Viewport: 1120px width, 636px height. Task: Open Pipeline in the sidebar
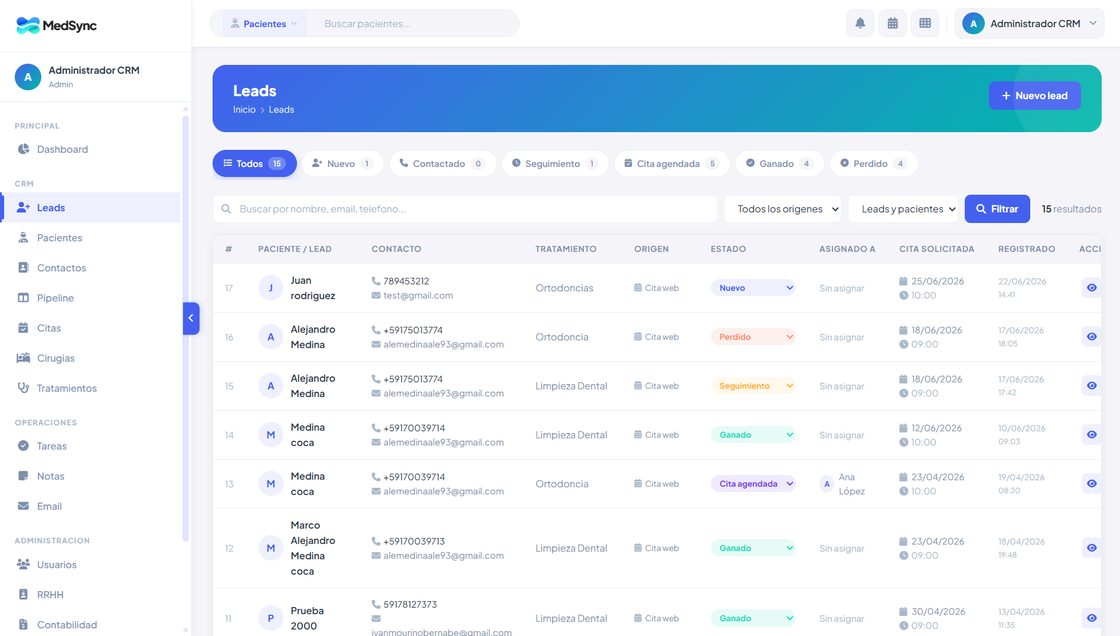point(90,298)
